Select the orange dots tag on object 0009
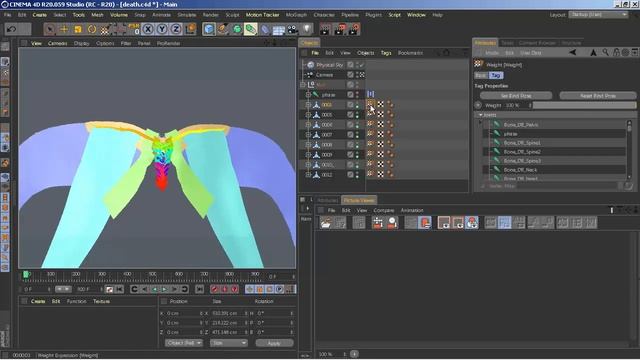640x360 pixels. [x=390, y=155]
